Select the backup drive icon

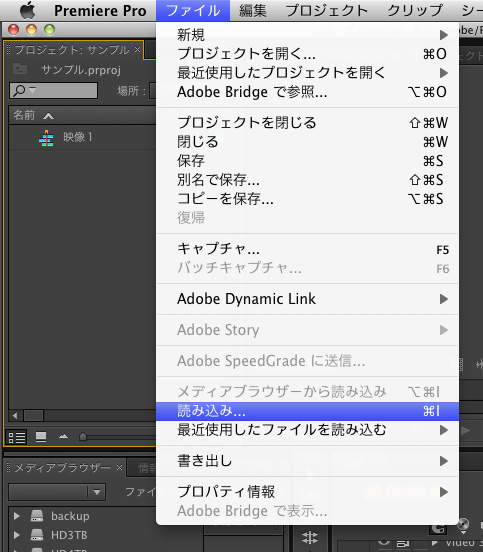(x=37, y=516)
